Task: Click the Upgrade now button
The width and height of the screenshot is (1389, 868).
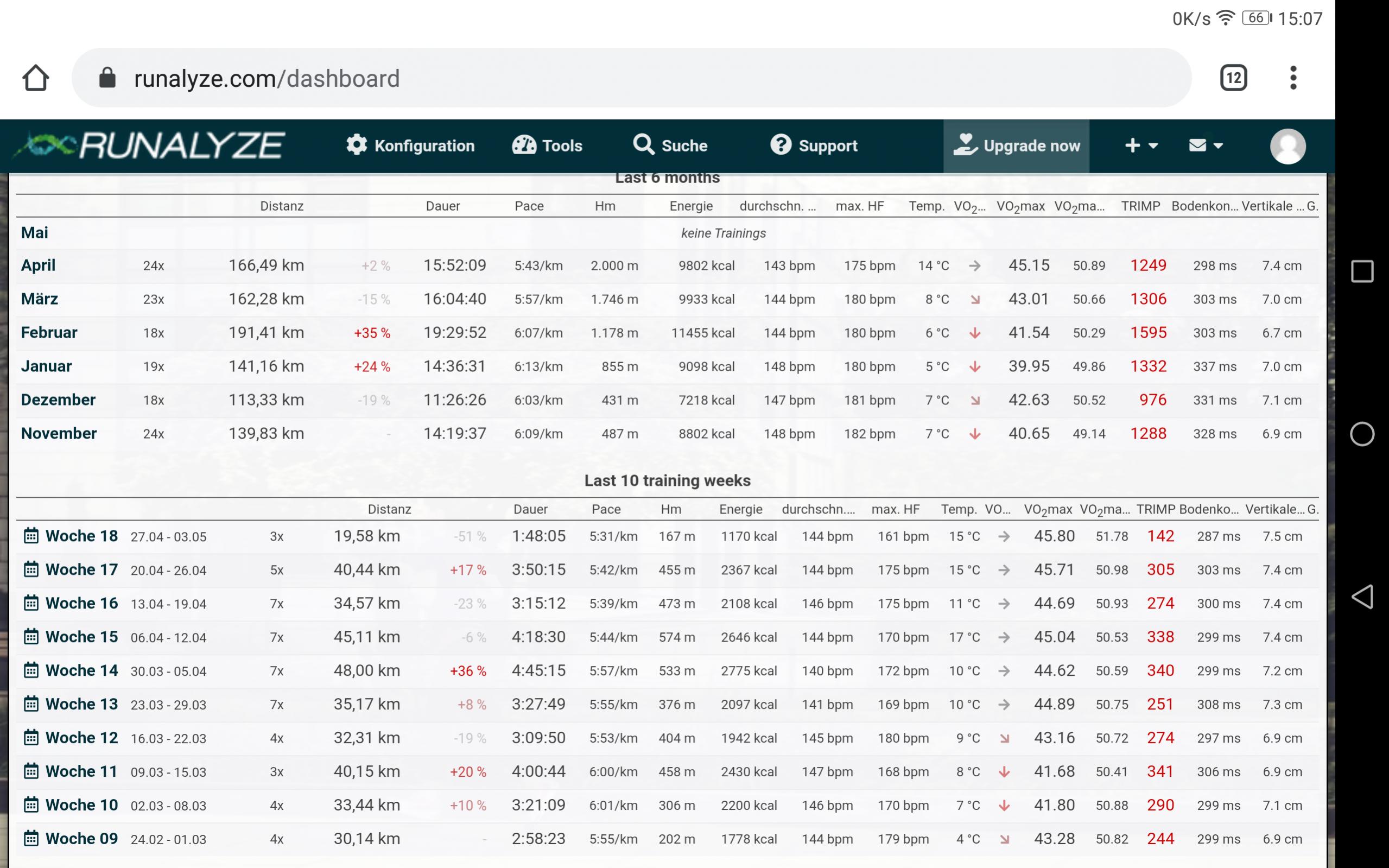Action: (x=1016, y=146)
